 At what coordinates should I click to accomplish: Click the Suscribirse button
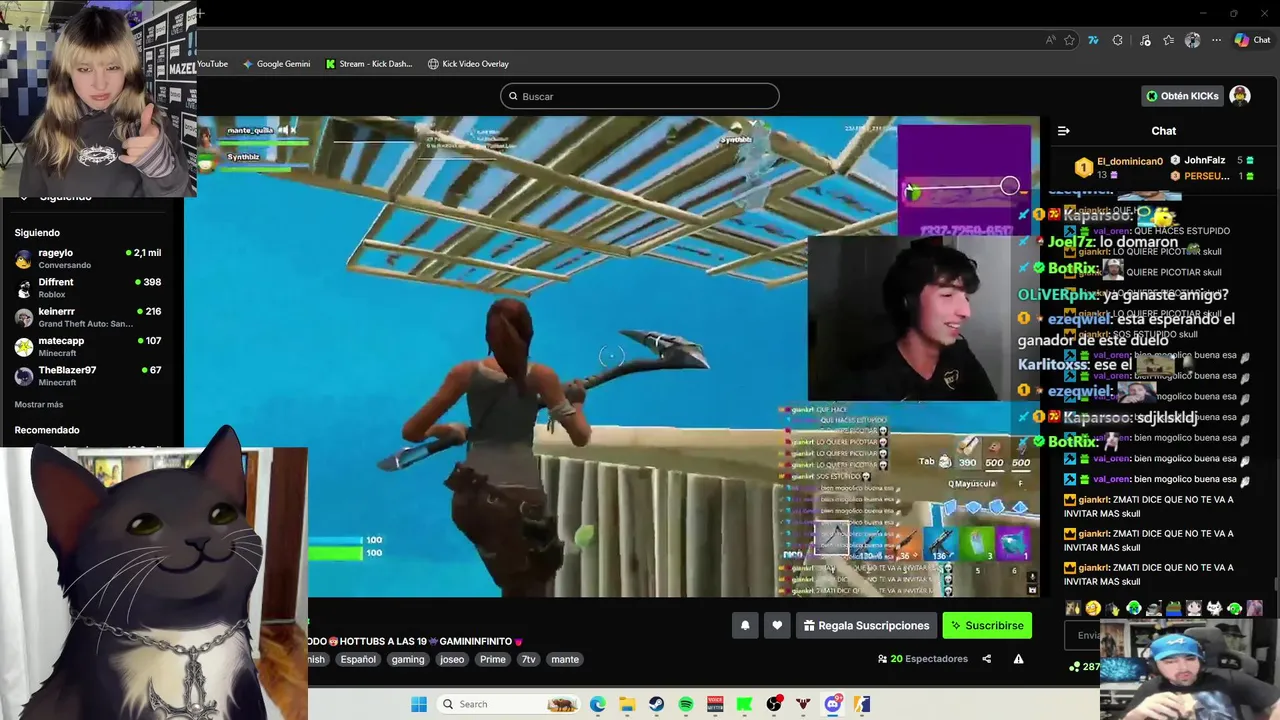[x=987, y=625]
